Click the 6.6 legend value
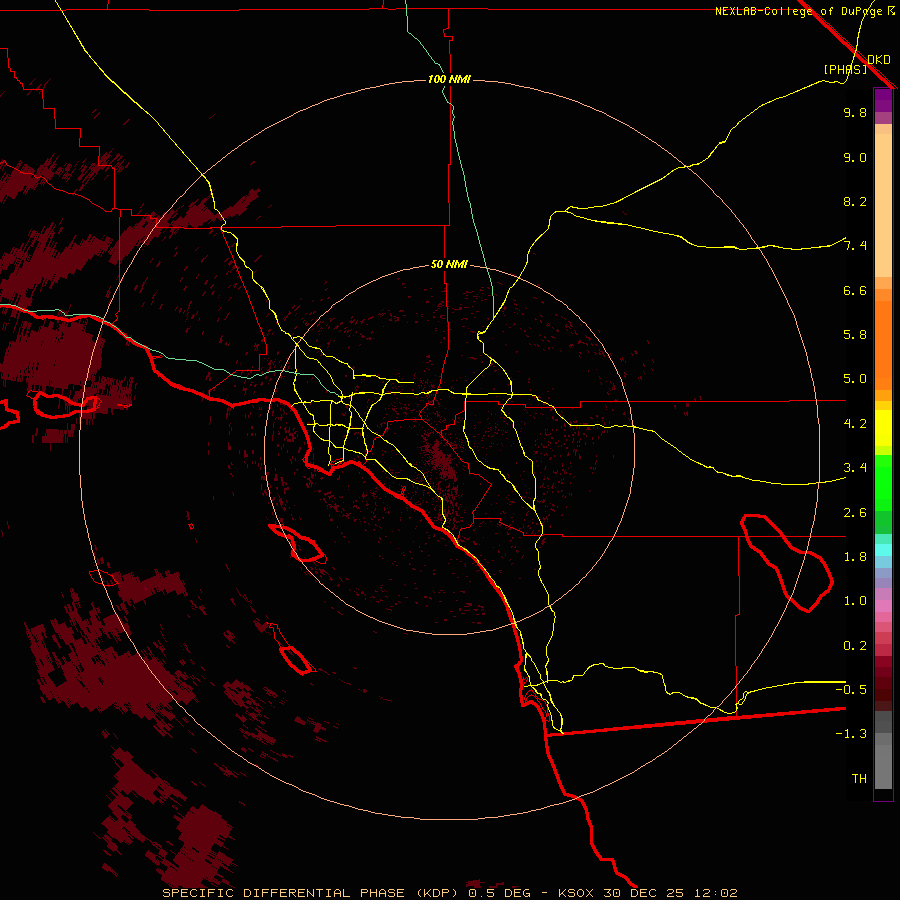Screen dimensions: 900x900 (855, 290)
